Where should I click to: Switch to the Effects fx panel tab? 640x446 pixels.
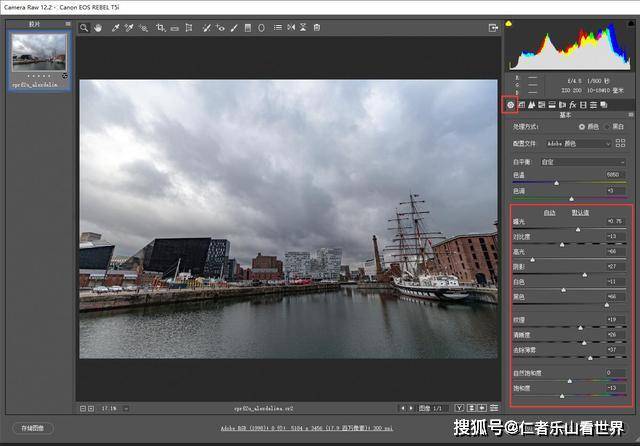pos(573,105)
